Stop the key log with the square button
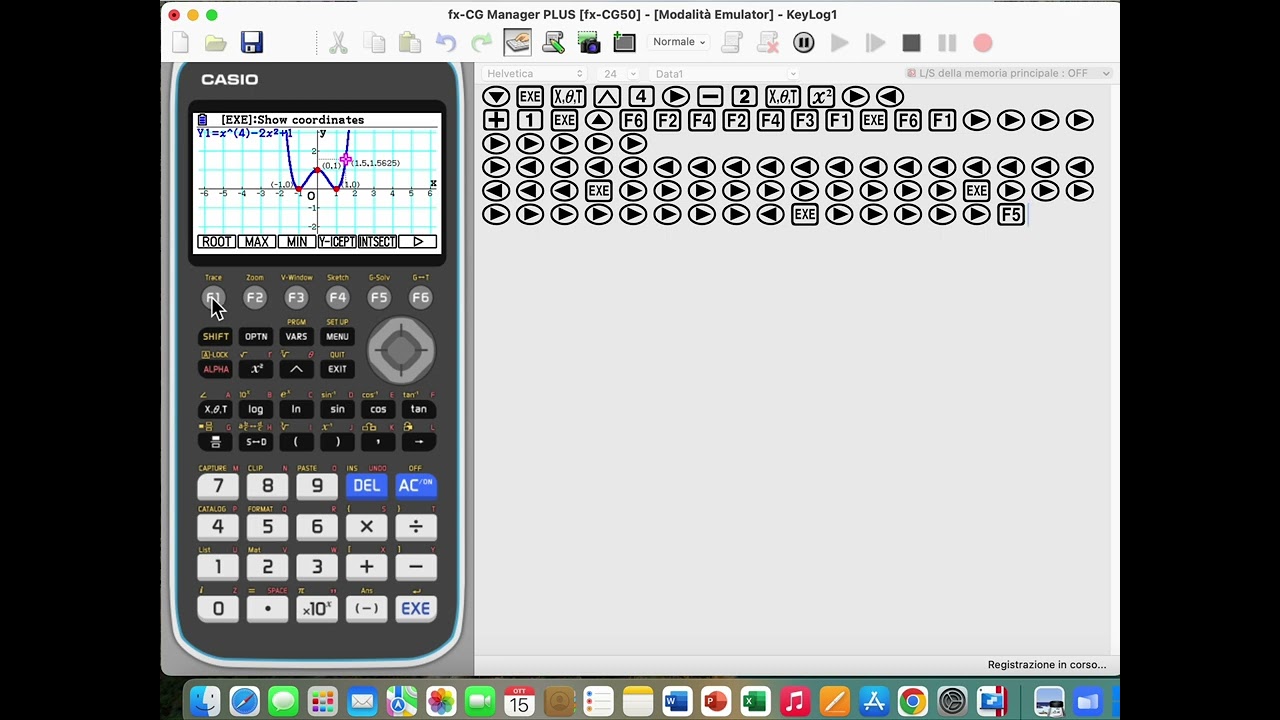 pos(911,43)
